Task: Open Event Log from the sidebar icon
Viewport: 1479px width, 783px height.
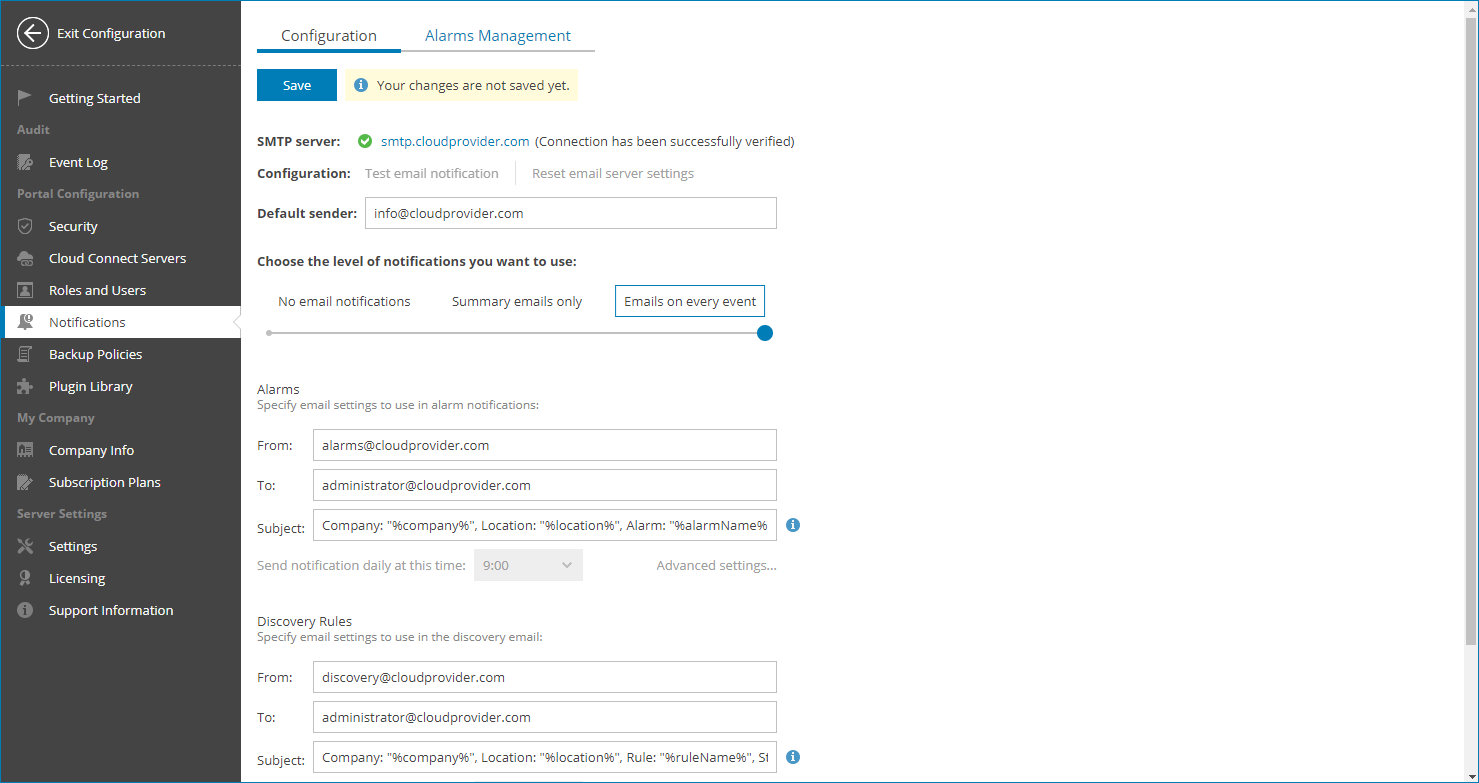Action: coord(24,162)
